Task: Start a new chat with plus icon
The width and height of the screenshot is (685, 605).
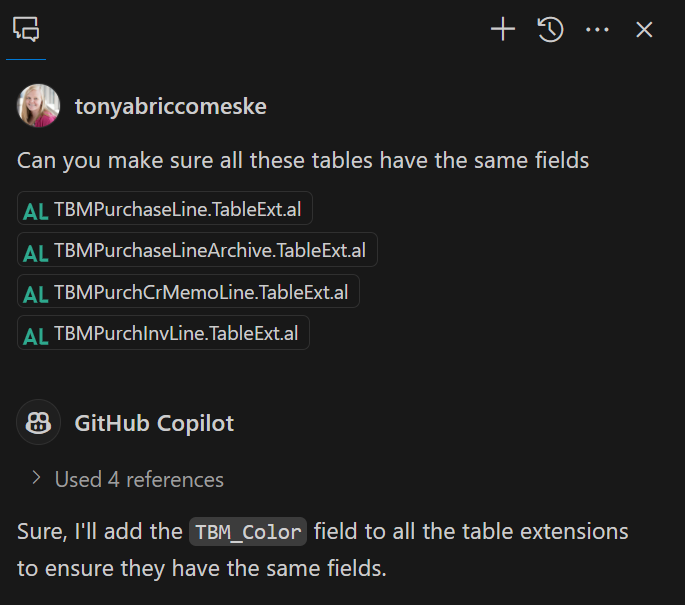Action: [x=502, y=29]
